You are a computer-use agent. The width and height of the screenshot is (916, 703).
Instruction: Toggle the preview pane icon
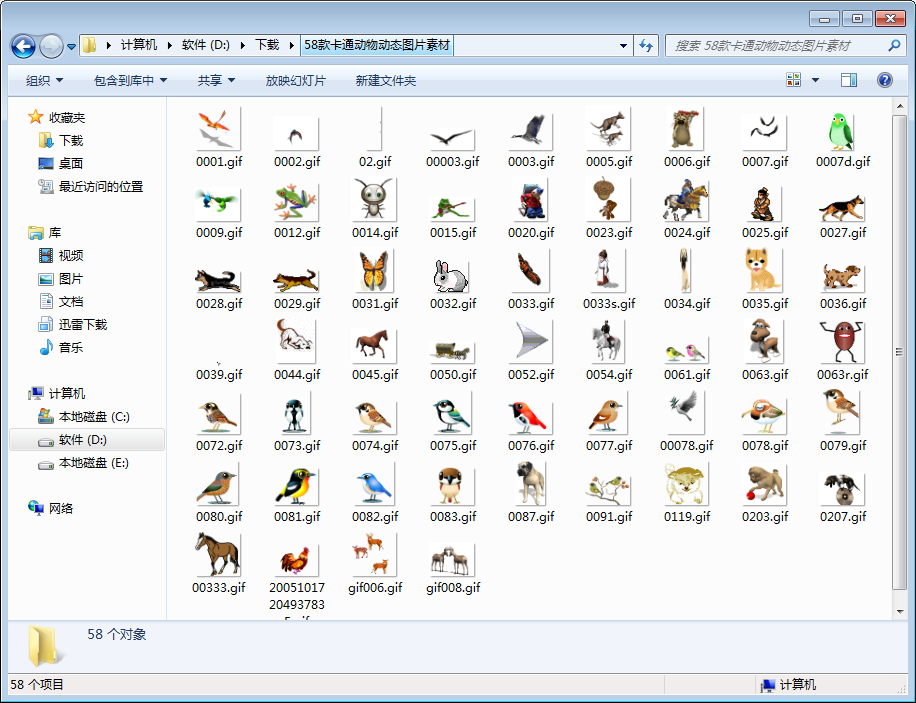pos(849,80)
